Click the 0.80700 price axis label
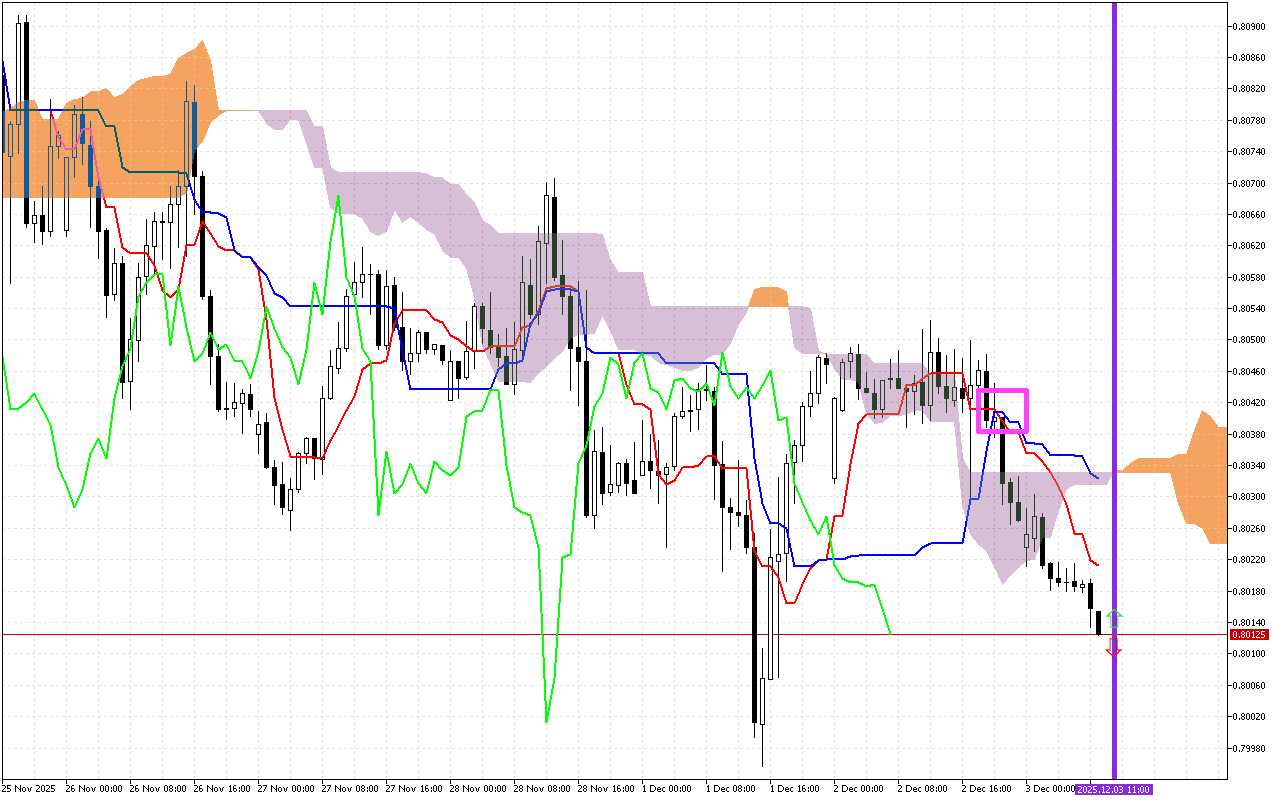Image resolution: width=1280 pixels, height=800 pixels. pyautogui.click(x=1247, y=184)
